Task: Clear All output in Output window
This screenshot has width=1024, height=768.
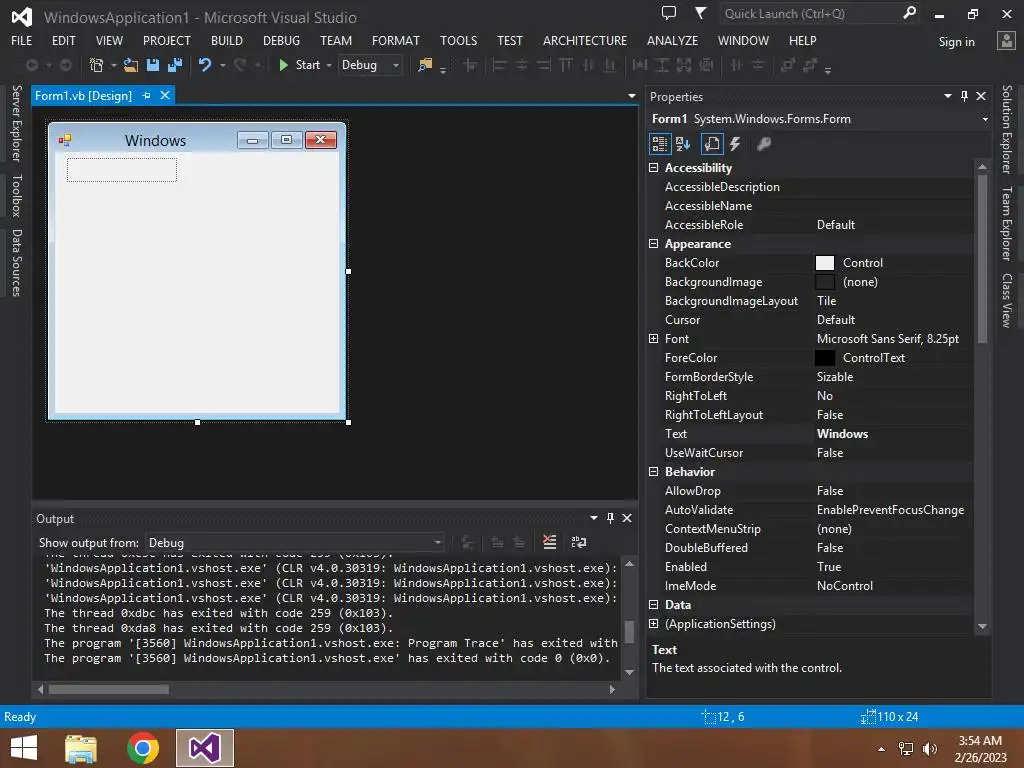Action: 550,541
